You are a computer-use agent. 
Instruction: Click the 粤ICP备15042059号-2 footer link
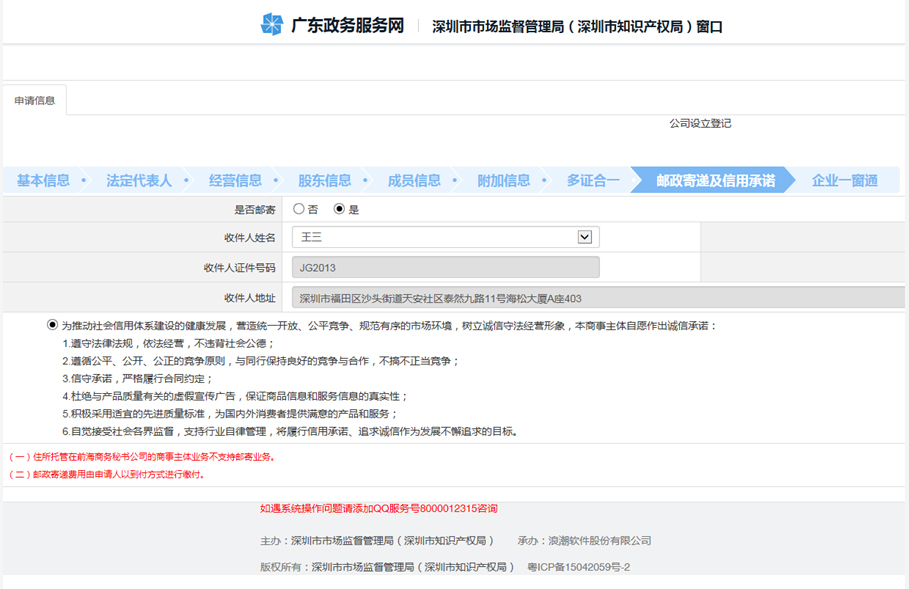click(x=579, y=567)
